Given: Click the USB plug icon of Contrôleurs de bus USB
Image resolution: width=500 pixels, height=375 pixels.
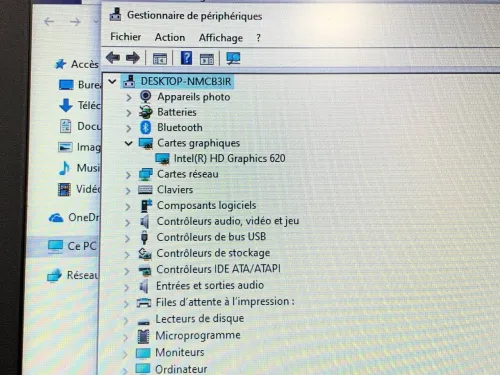Looking at the screenshot, I should [144, 237].
